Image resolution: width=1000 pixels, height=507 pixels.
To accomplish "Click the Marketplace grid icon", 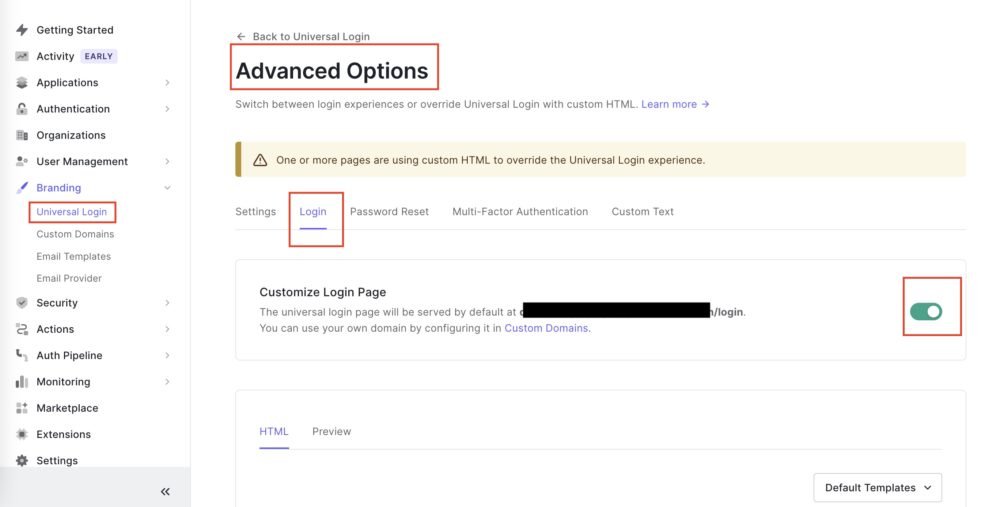I will (22, 408).
